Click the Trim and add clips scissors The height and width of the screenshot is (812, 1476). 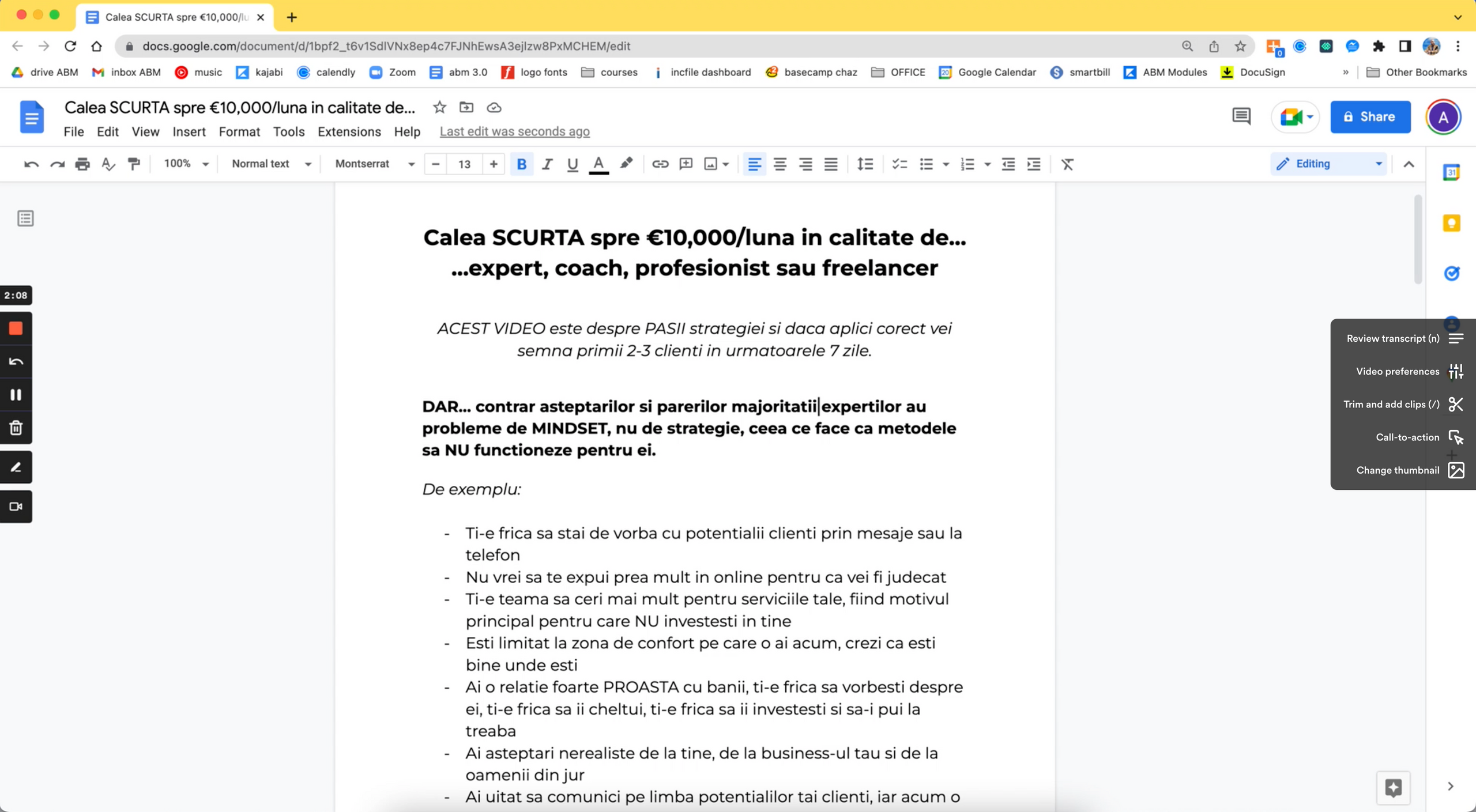[1455, 404]
